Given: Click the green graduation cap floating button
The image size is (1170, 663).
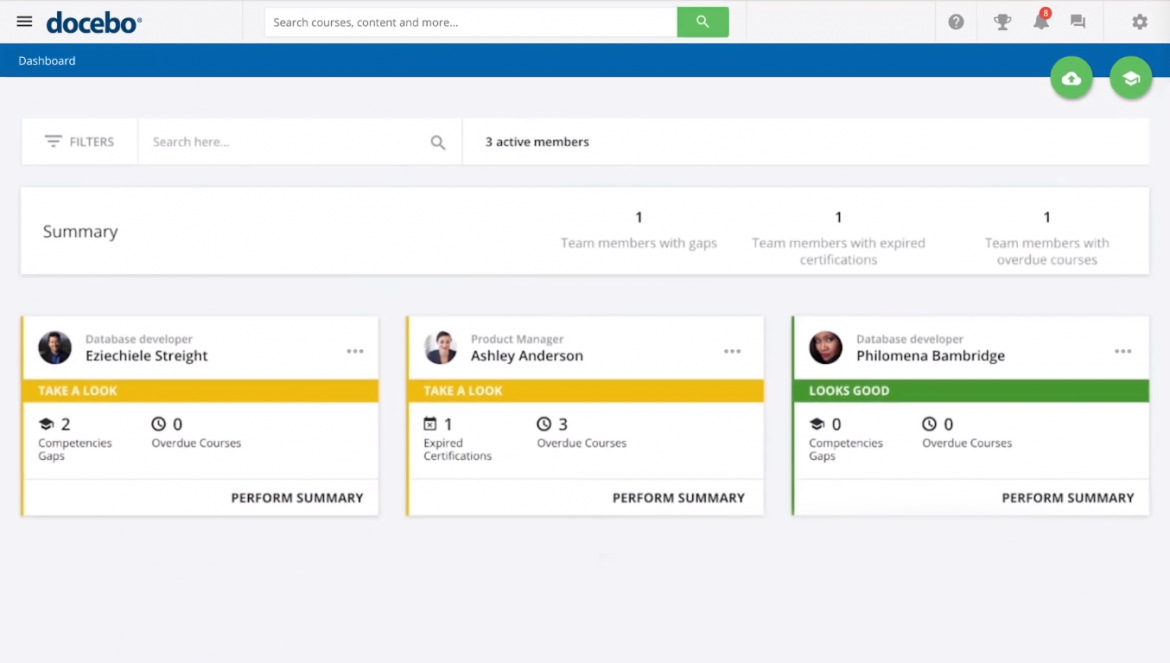Looking at the screenshot, I should point(1131,77).
